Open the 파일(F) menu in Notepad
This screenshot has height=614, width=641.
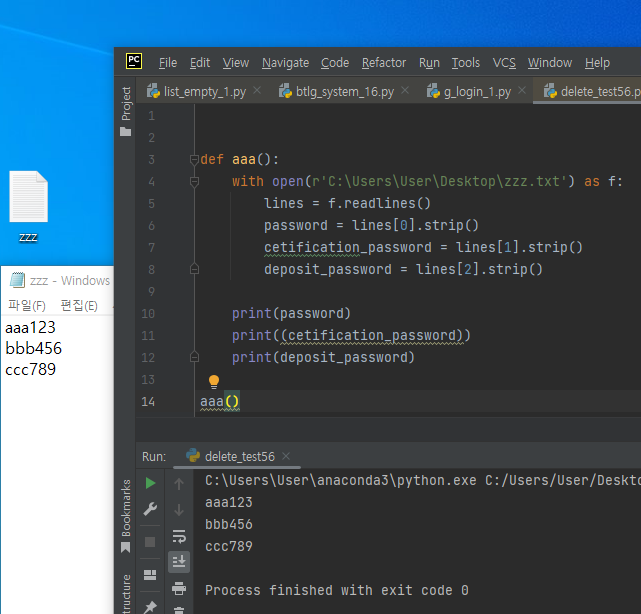(x=27, y=305)
